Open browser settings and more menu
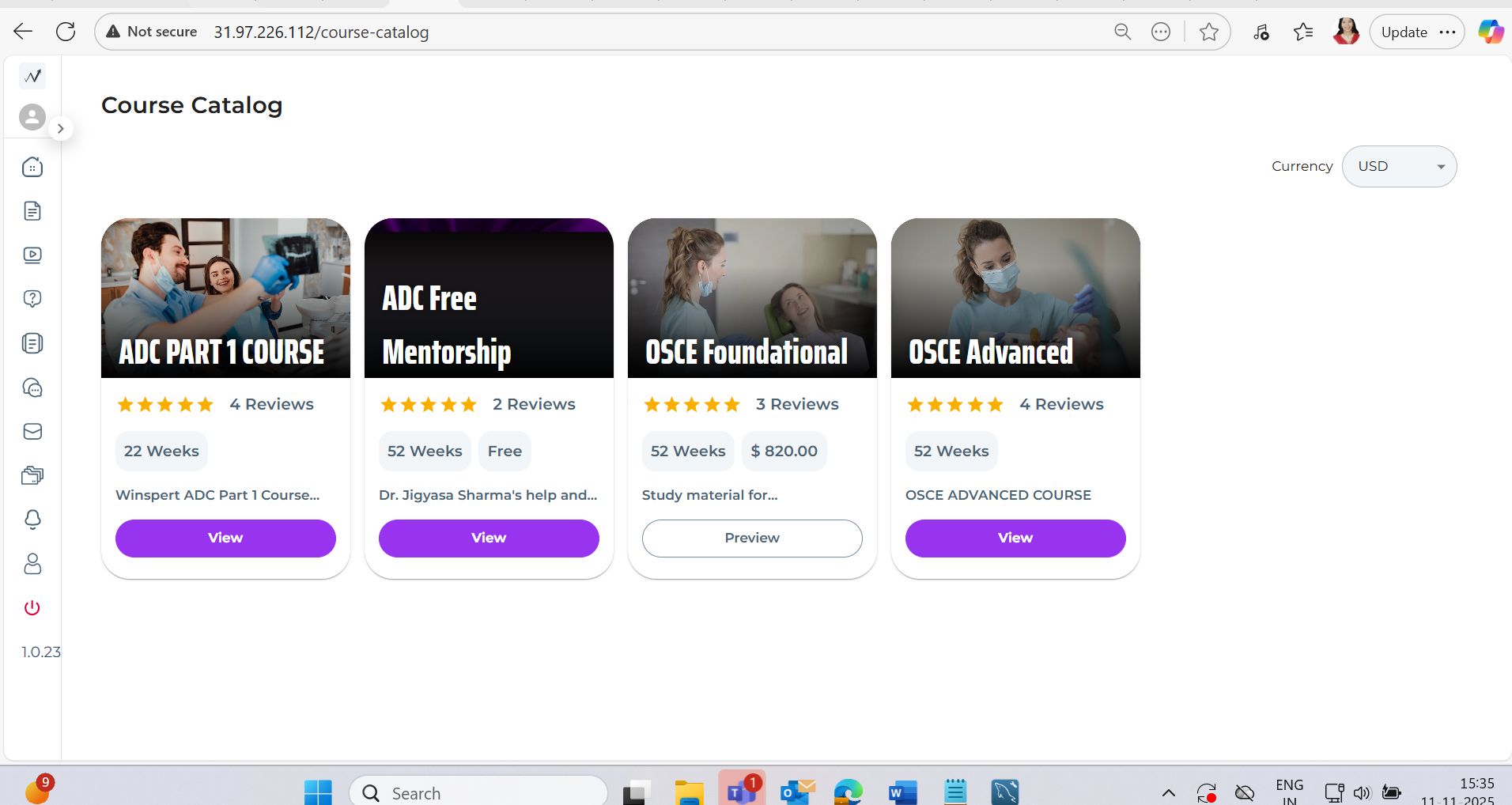This screenshot has height=805, width=1512. [x=1448, y=32]
